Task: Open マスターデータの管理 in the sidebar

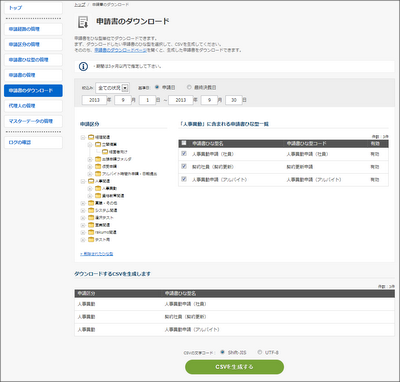Action: click(33, 121)
